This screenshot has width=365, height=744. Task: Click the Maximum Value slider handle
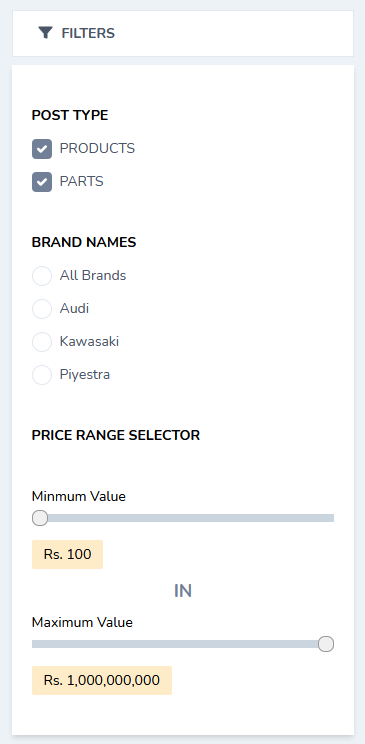(326, 644)
